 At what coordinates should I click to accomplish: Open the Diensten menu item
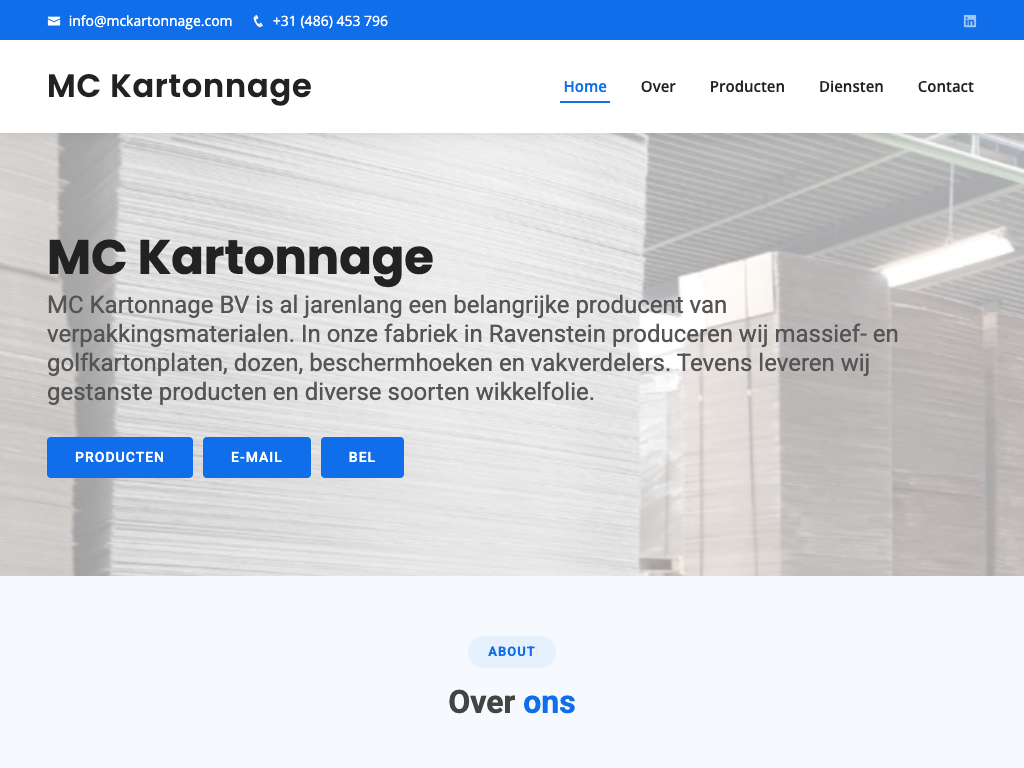click(851, 87)
